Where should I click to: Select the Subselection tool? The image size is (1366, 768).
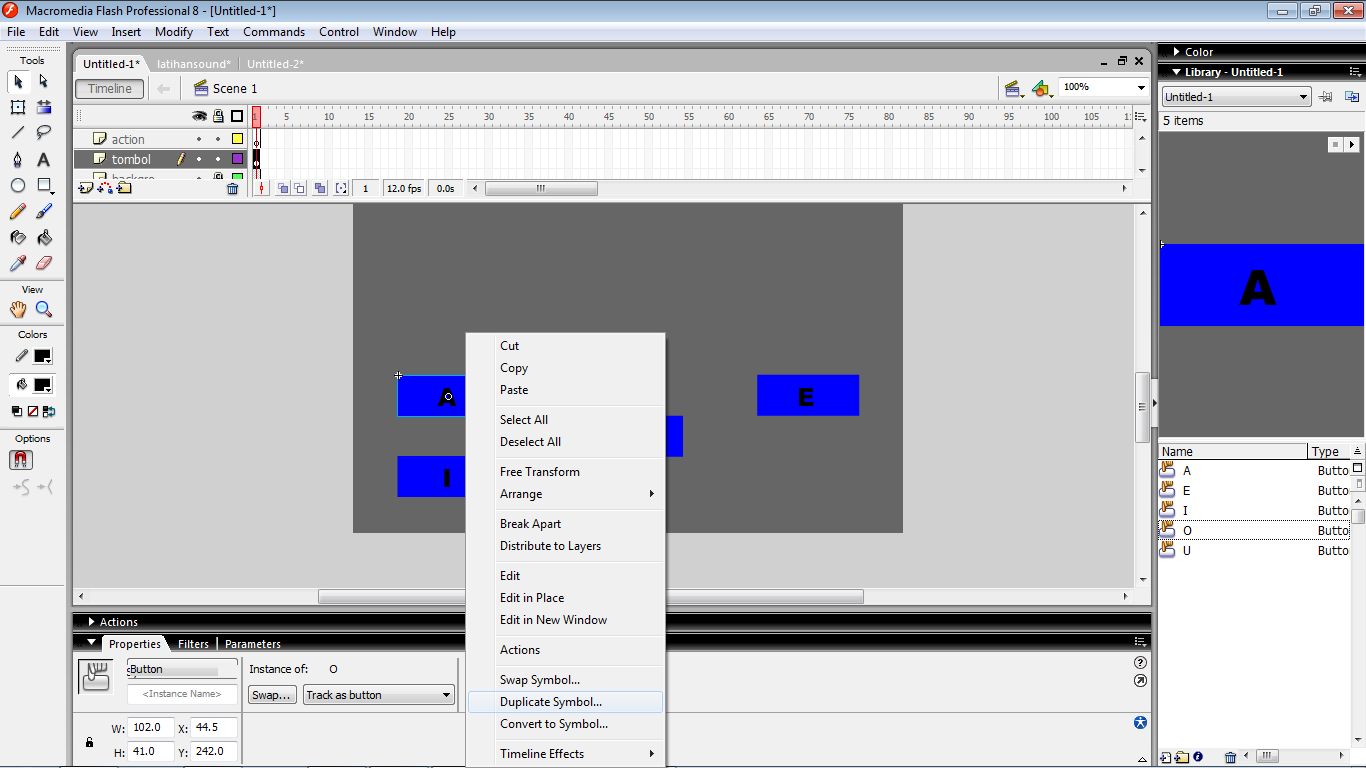44,81
